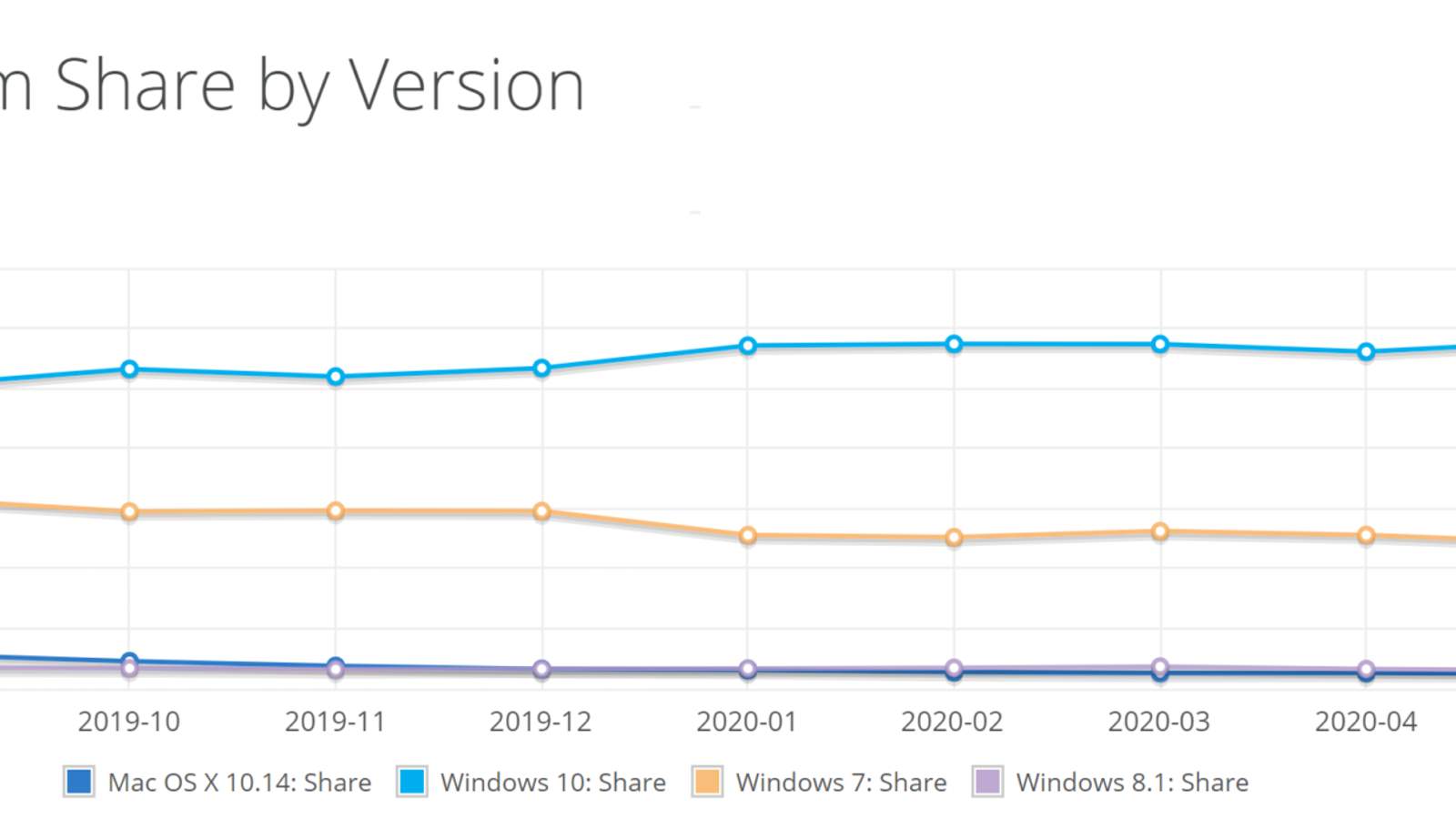Viewport: 1456px width, 819px height.
Task: Select the Windows 10 data point at 2019-10
Action: point(129,369)
